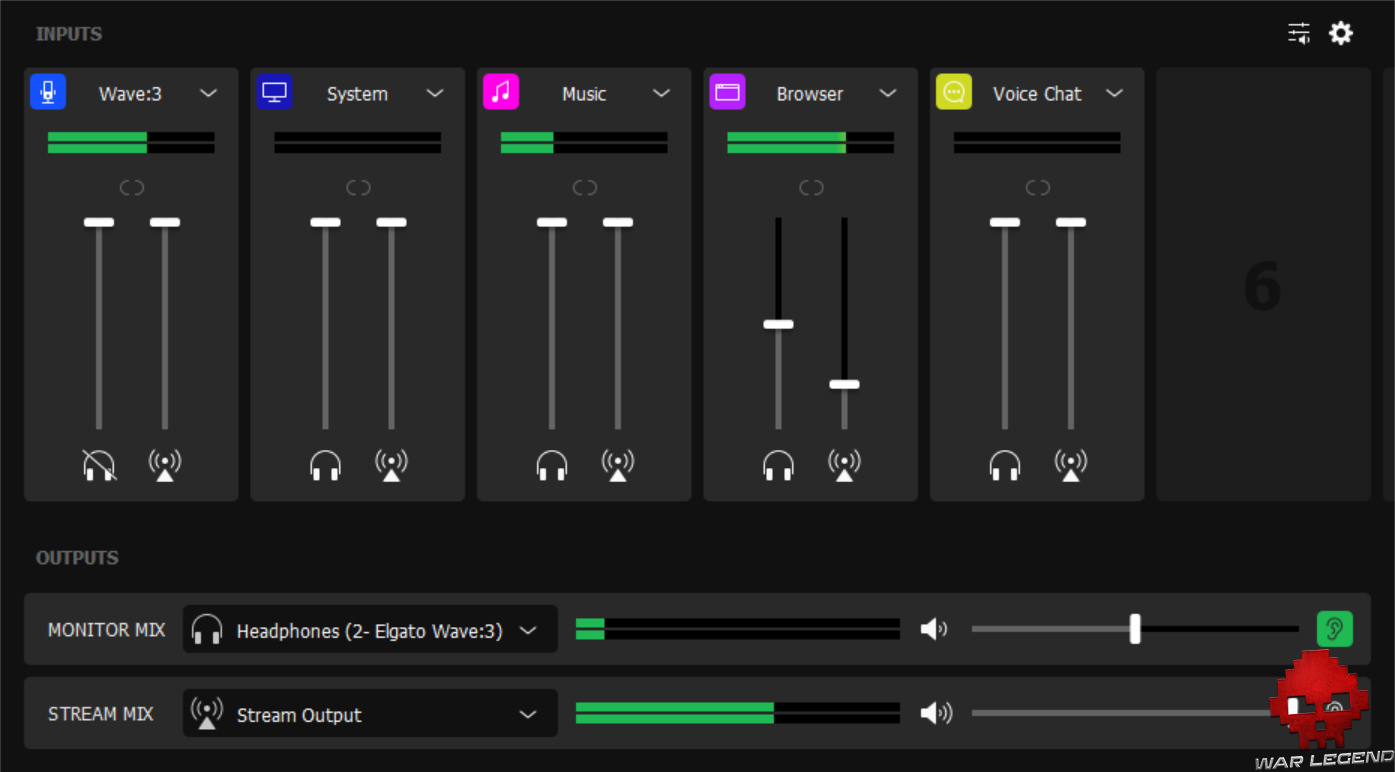The image size is (1395, 772).
Task: Click the blue Wave:3 microphone icon
Action: (48, 92)
